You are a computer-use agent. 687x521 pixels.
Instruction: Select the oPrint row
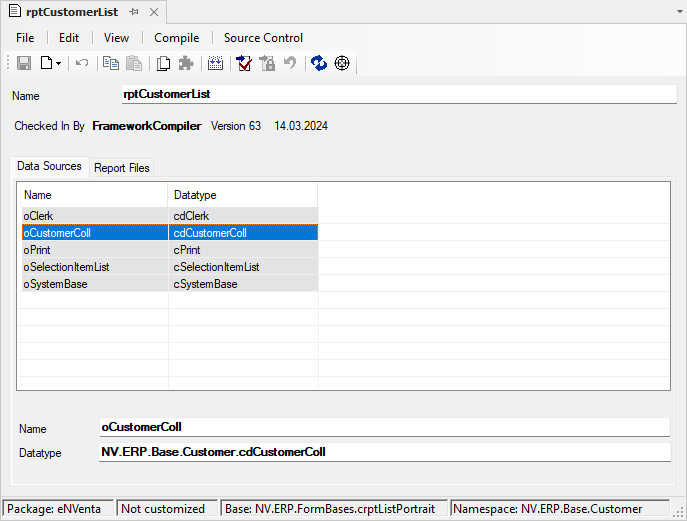[170, 250]
